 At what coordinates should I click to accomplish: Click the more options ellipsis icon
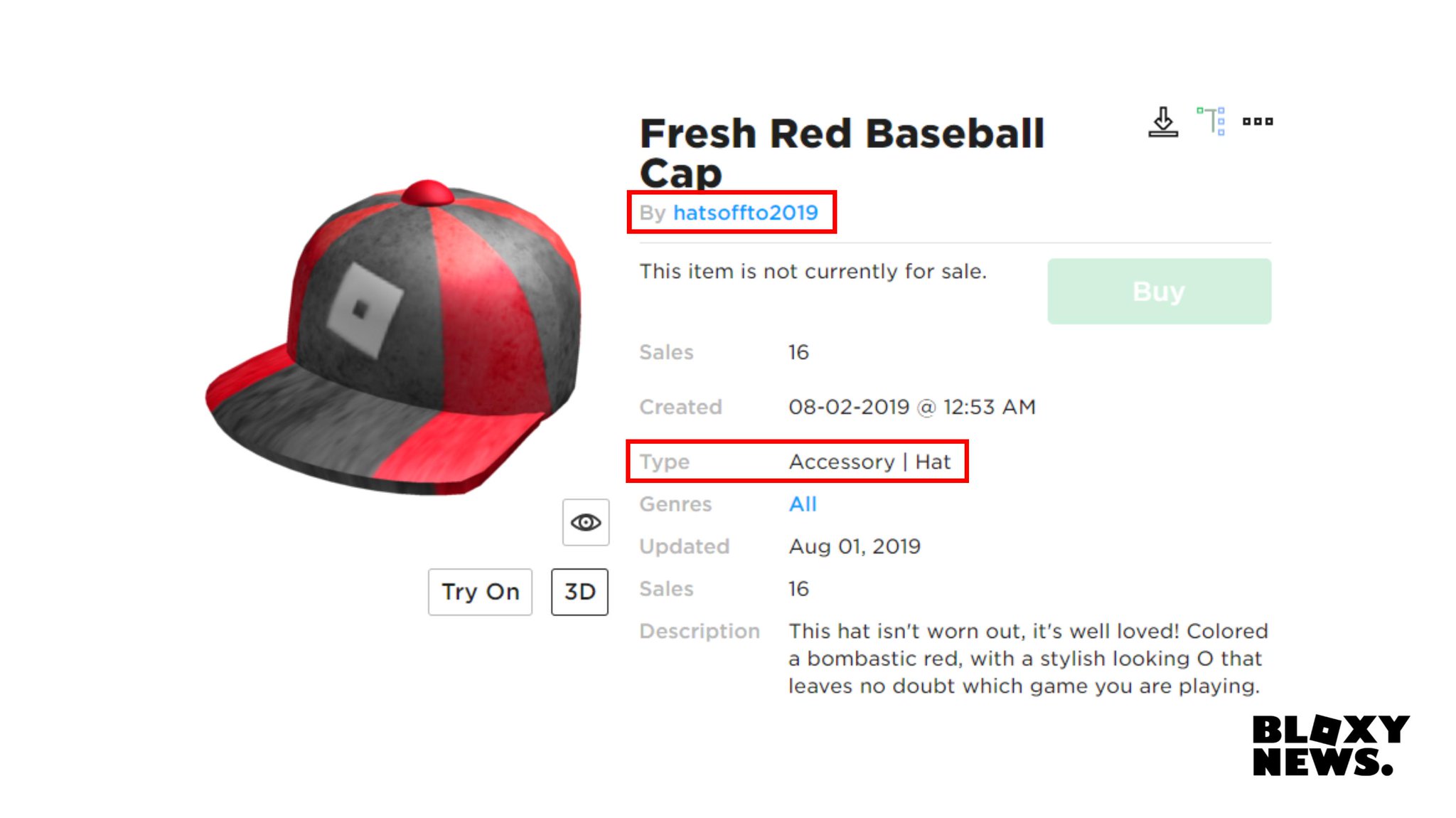pyautogui.click(x=1257, y=121)
